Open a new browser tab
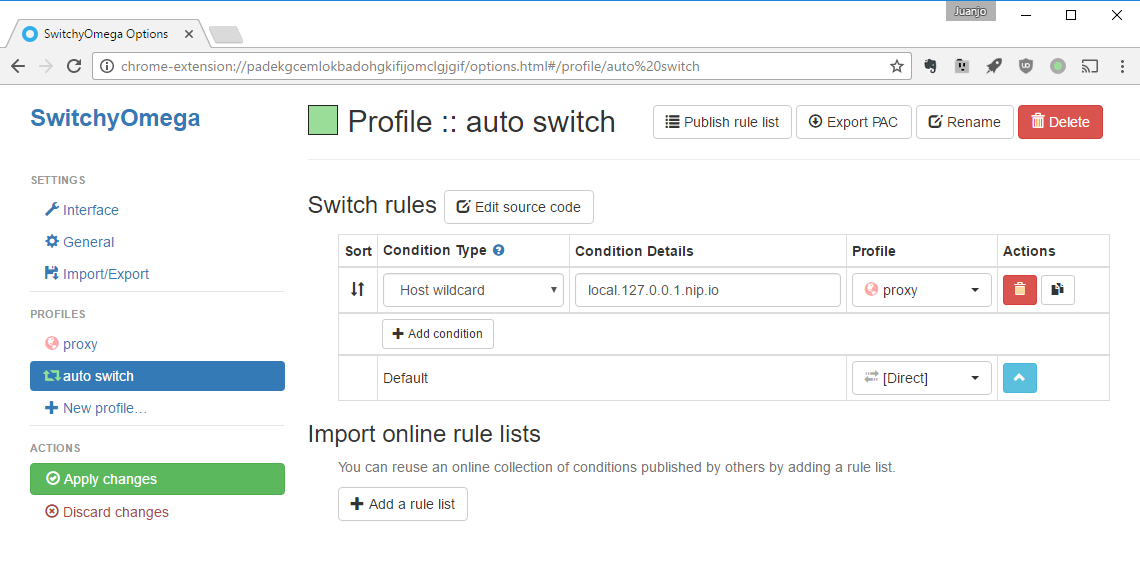This screenshot has height=566, width=1140. pos(225,34)
